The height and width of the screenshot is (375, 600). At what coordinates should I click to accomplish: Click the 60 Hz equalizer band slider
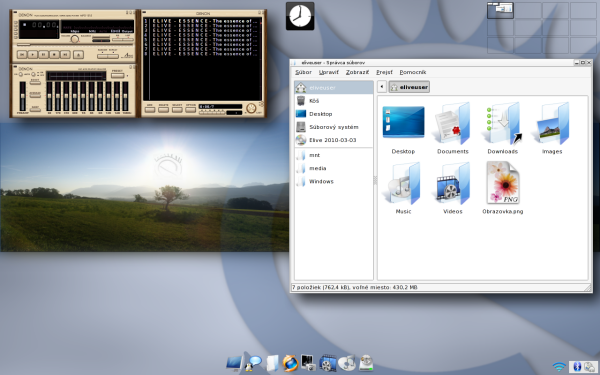(x=49, y=96)
